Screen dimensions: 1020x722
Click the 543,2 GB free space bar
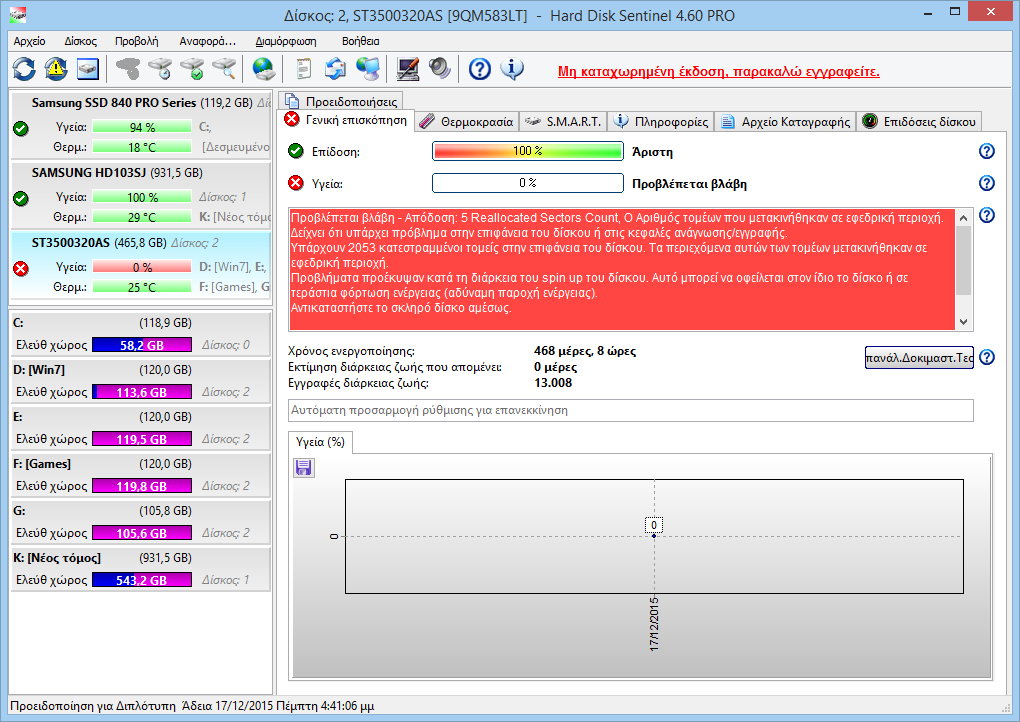pos(142,580)
